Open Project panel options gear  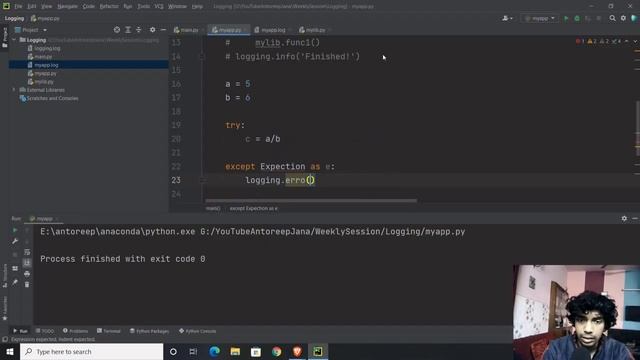pyautogui.click(x=152, y=30)
